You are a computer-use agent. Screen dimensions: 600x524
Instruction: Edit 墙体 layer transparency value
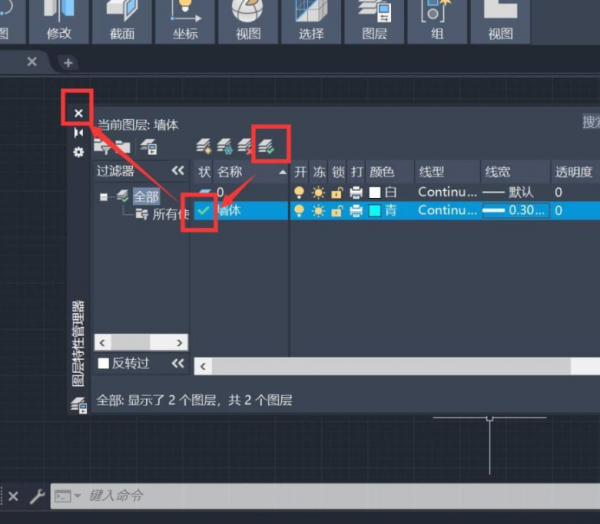click(x=558, y=211)
